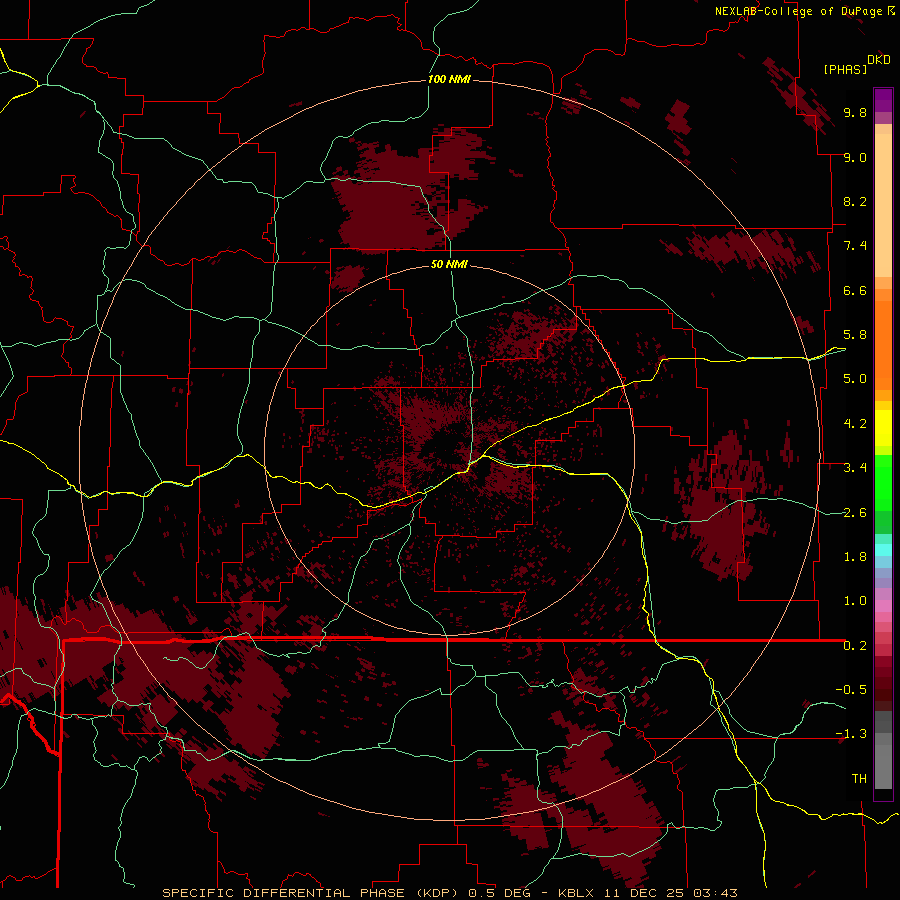This screenshot has height=900, width=900.
Task: Click the 1.8 value on color scale
Action: pos(855,557)
